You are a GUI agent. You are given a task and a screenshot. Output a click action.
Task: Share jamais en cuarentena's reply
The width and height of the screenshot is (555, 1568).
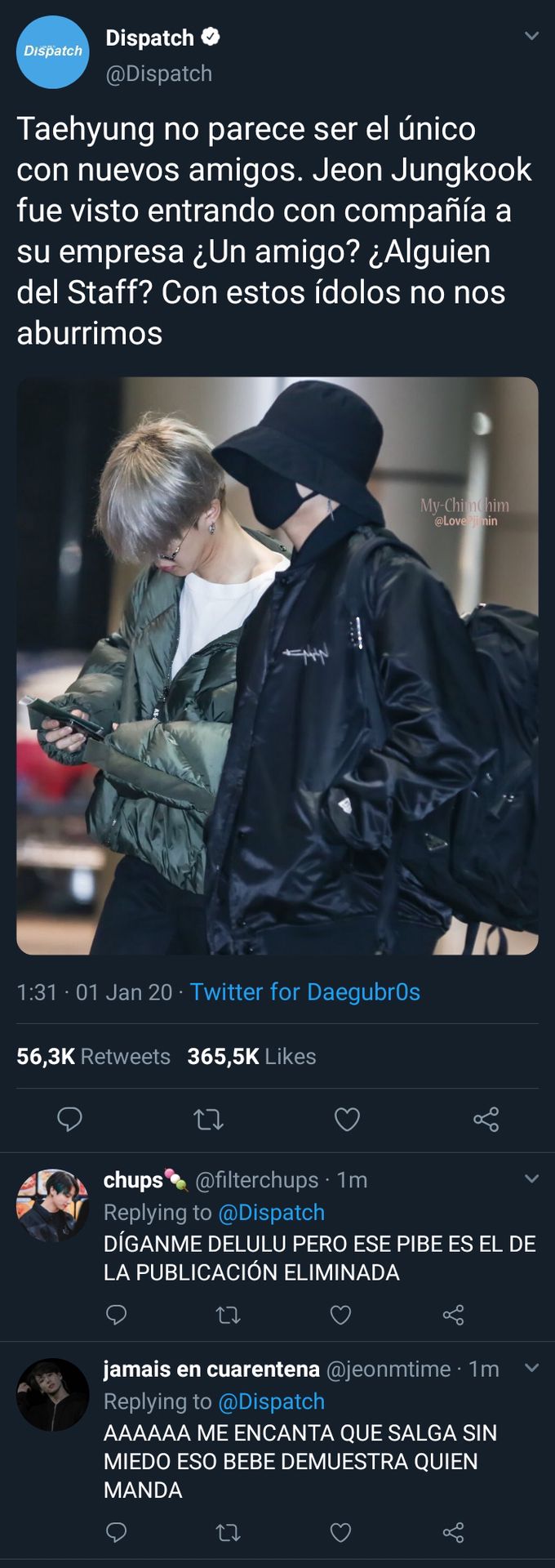(x=453, y=1533)
